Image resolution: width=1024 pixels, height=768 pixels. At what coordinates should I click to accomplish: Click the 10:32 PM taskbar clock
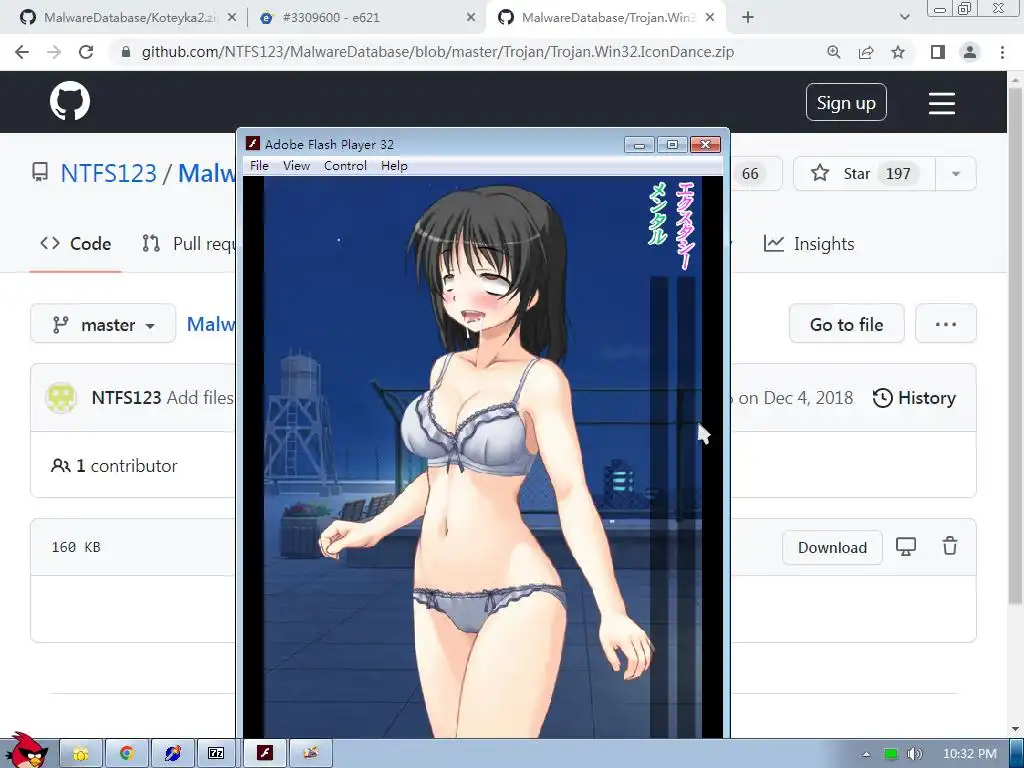(970, 754)
